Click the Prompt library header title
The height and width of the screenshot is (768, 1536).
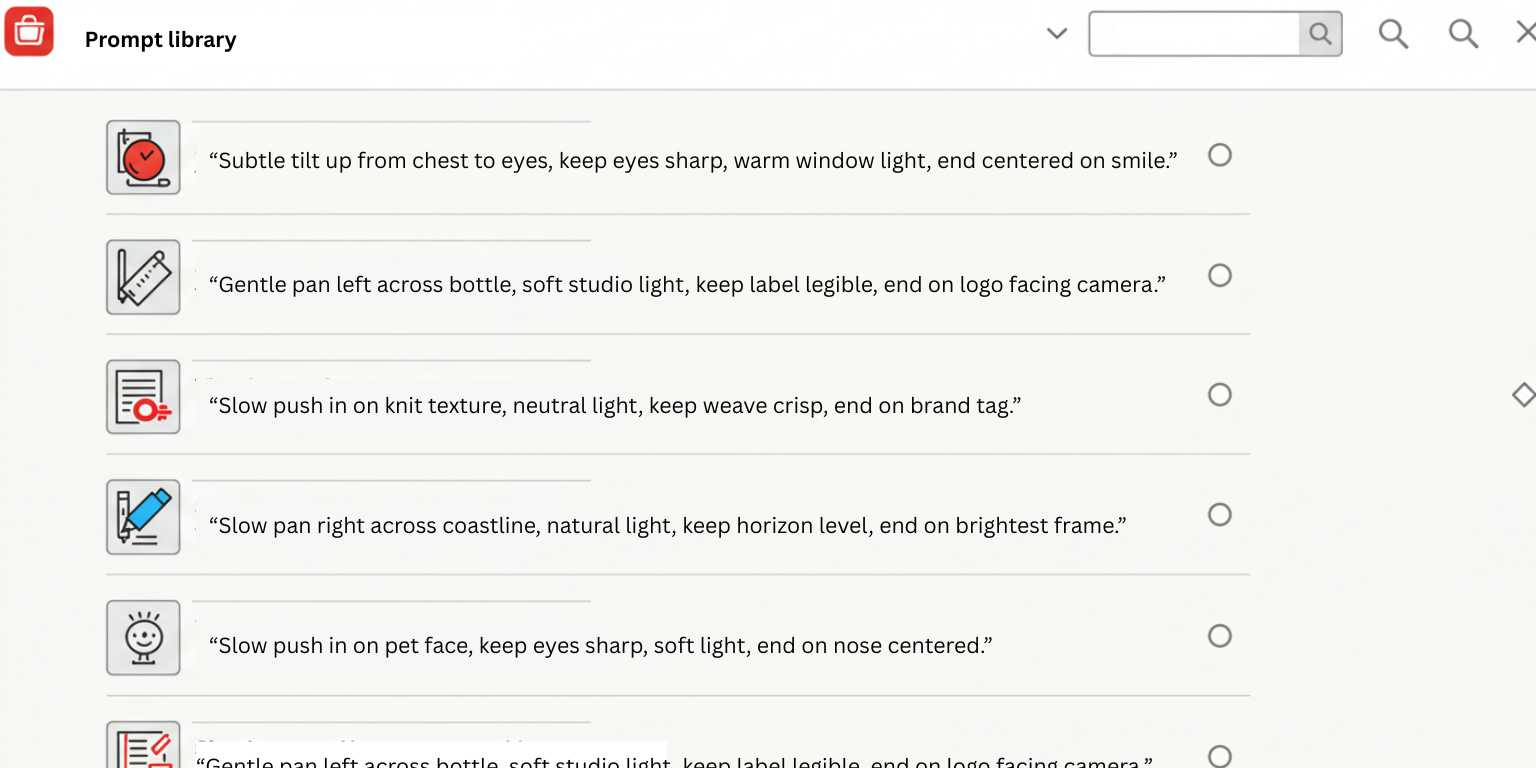pos(160,39)
